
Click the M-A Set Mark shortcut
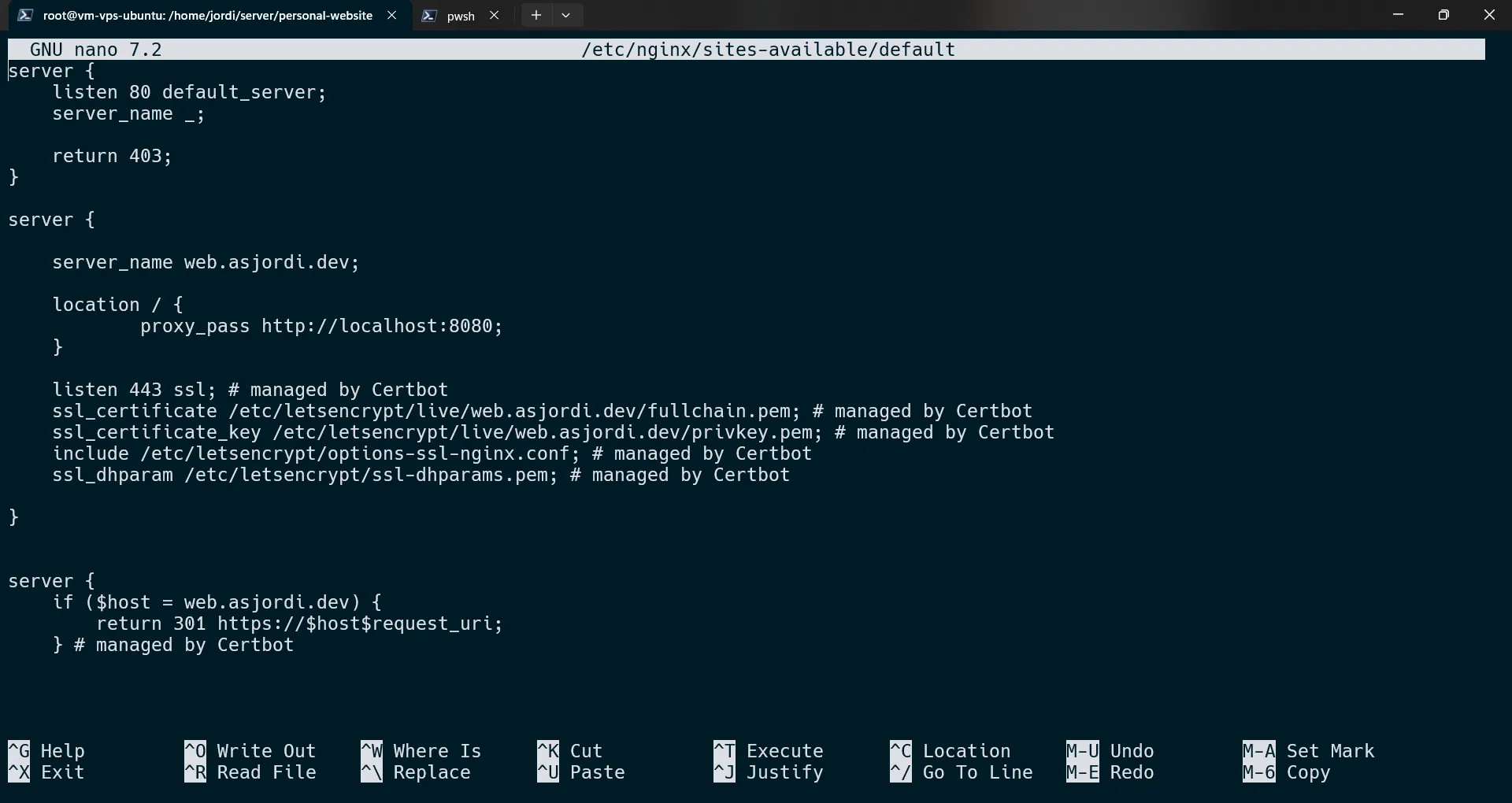(x=1309, y=751)
